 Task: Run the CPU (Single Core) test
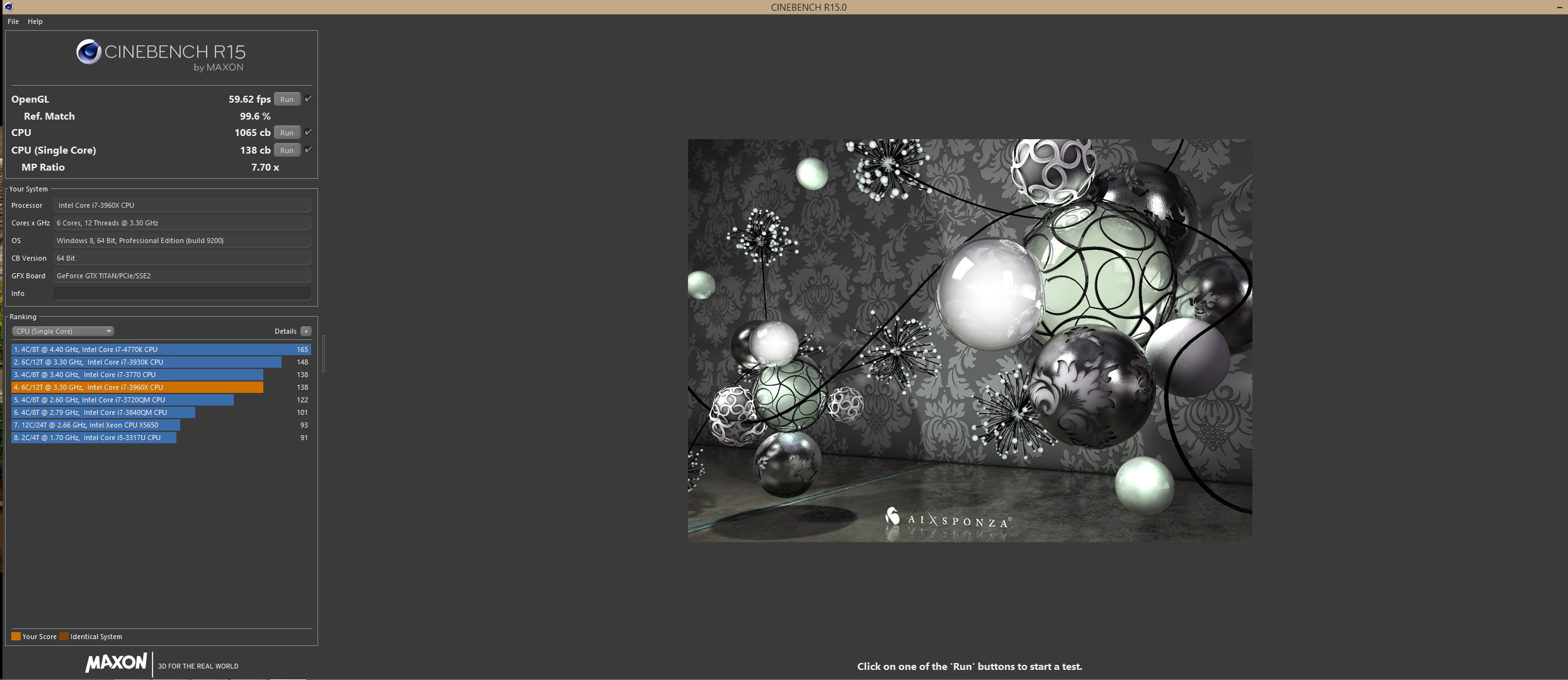[287, 150]
